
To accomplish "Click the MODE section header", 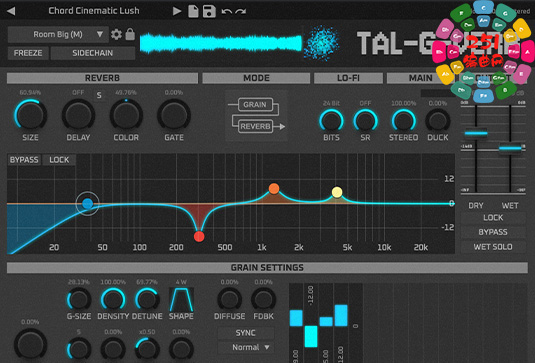I will click(x=256, y=78).
